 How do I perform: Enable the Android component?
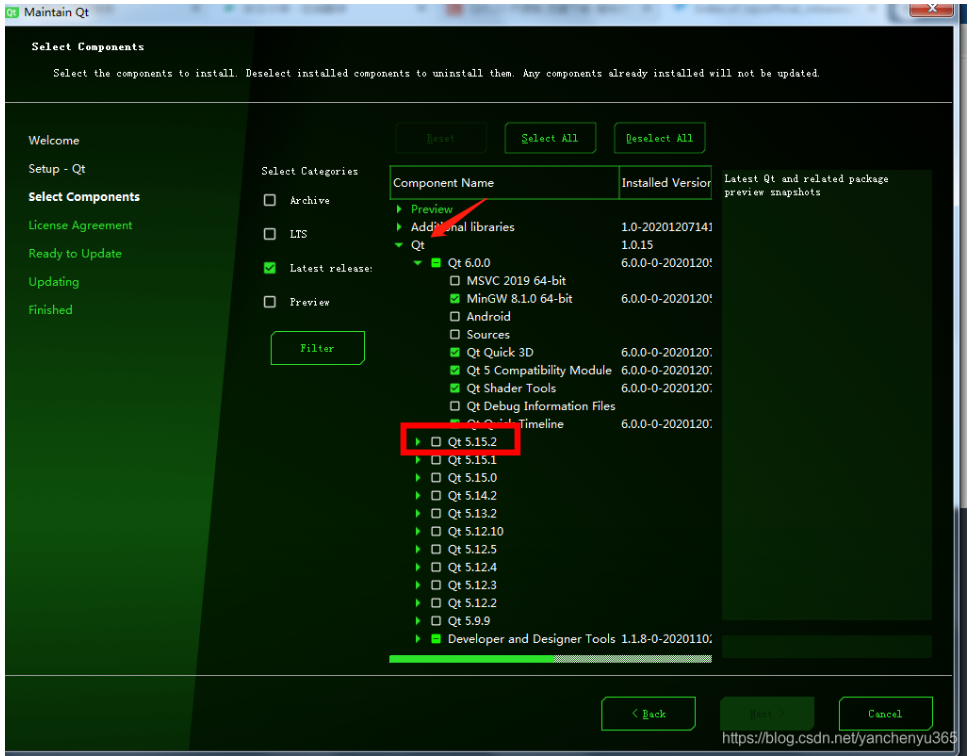pos(453,317)
